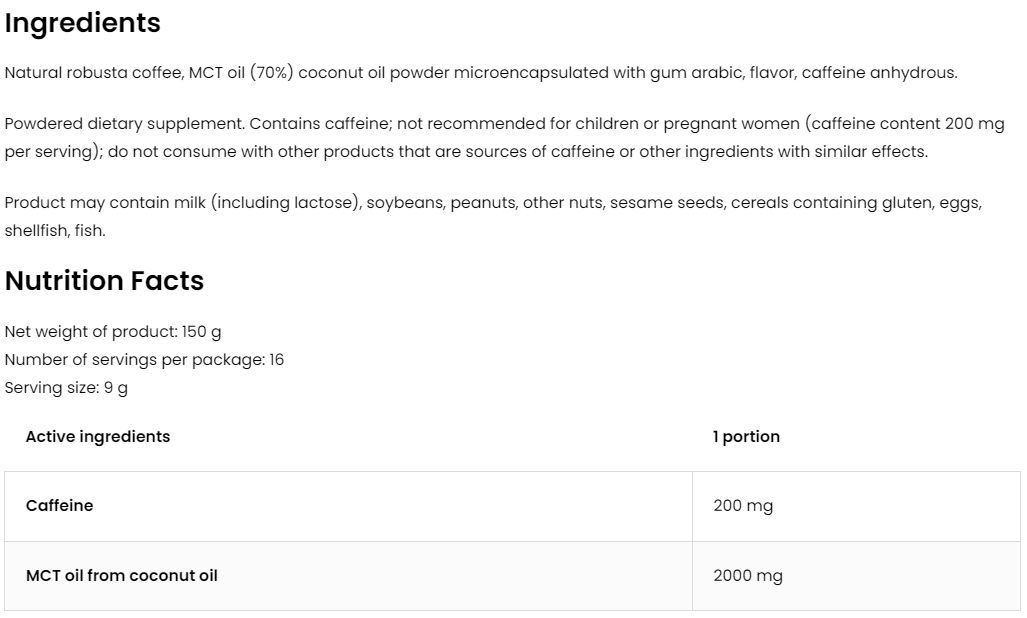This screenshot has height=618, width=1027.
Task: Select the Caffeine row label in table
Action: click(x=60, y=506)
